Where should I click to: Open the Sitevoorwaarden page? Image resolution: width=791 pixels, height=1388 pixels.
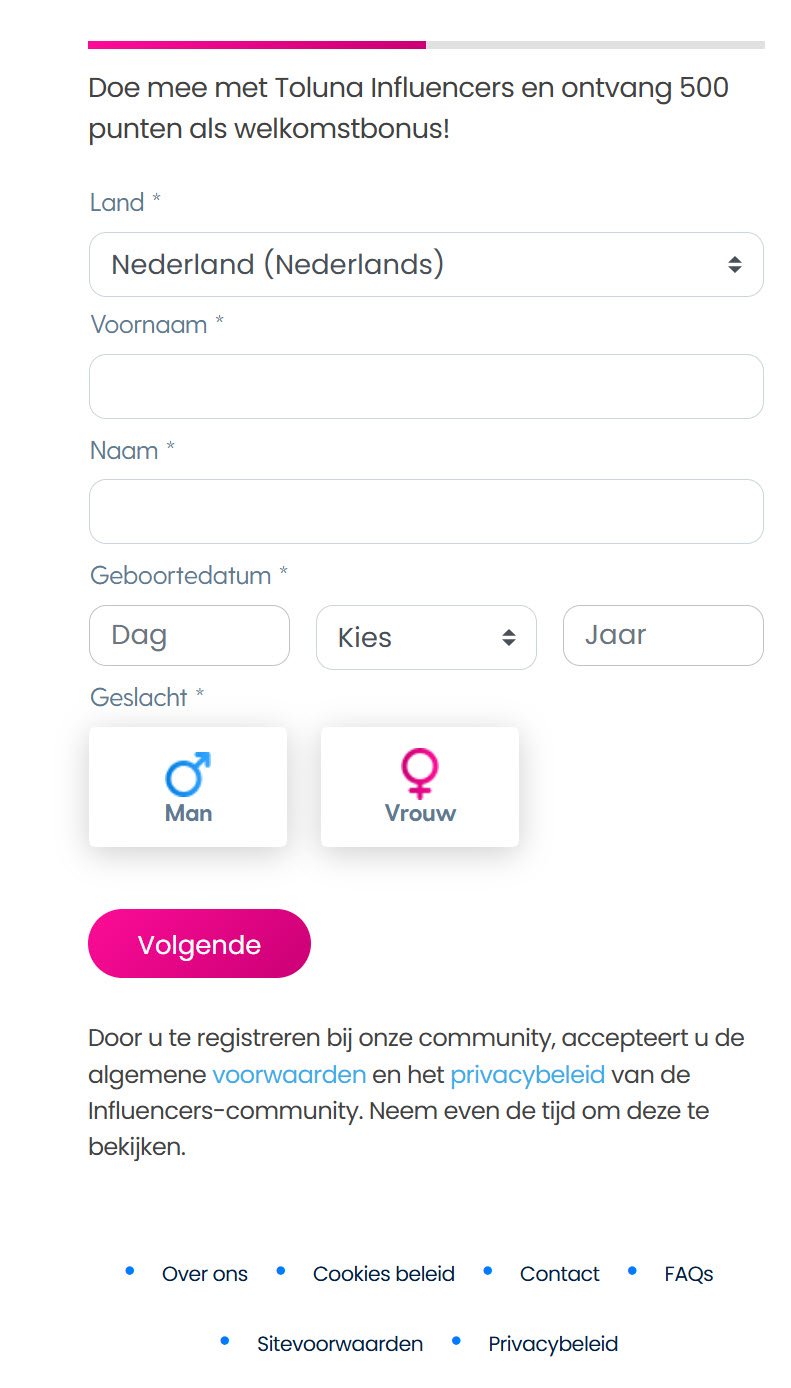pyautogui.click(x=339, y=1344)
